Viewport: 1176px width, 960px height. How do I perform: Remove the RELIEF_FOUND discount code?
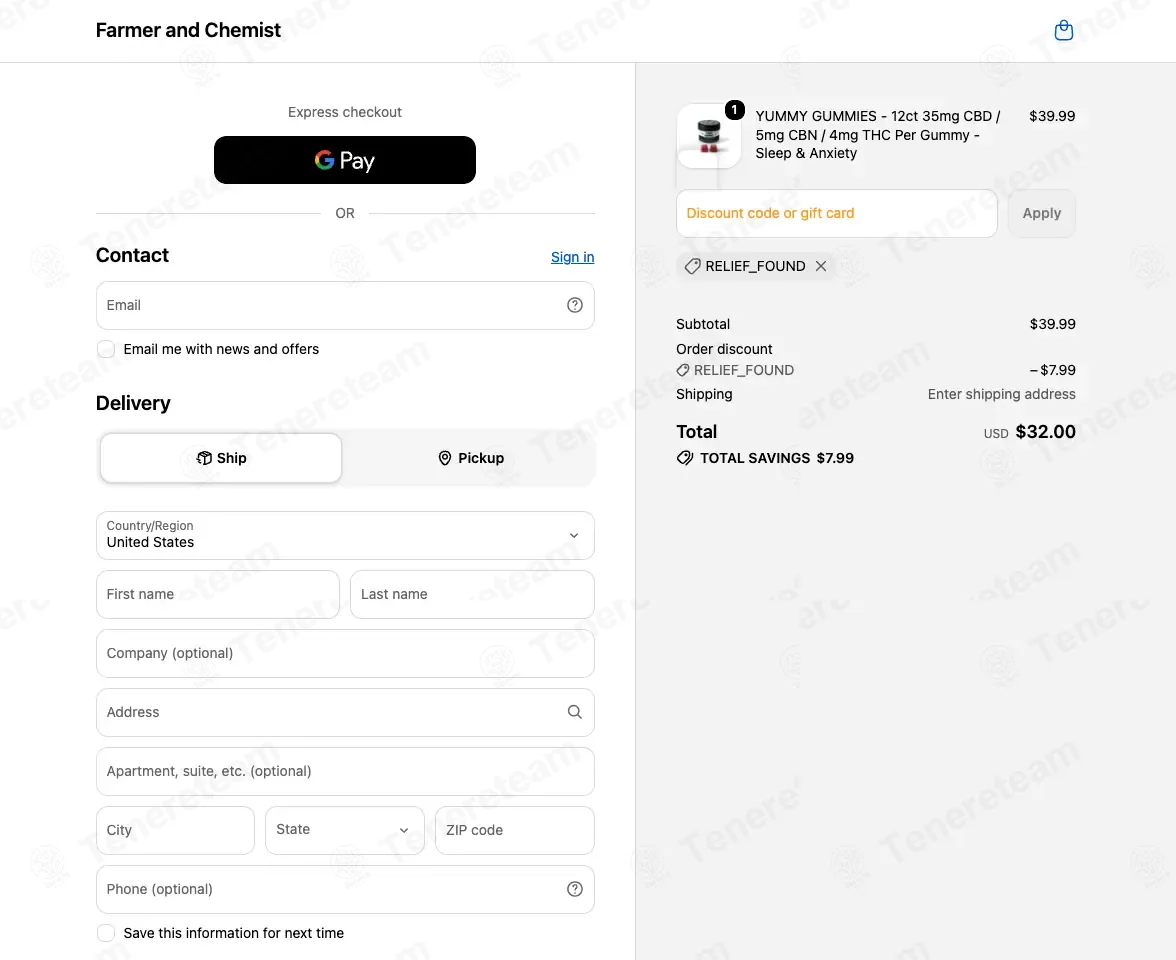(x=821, y=266)
